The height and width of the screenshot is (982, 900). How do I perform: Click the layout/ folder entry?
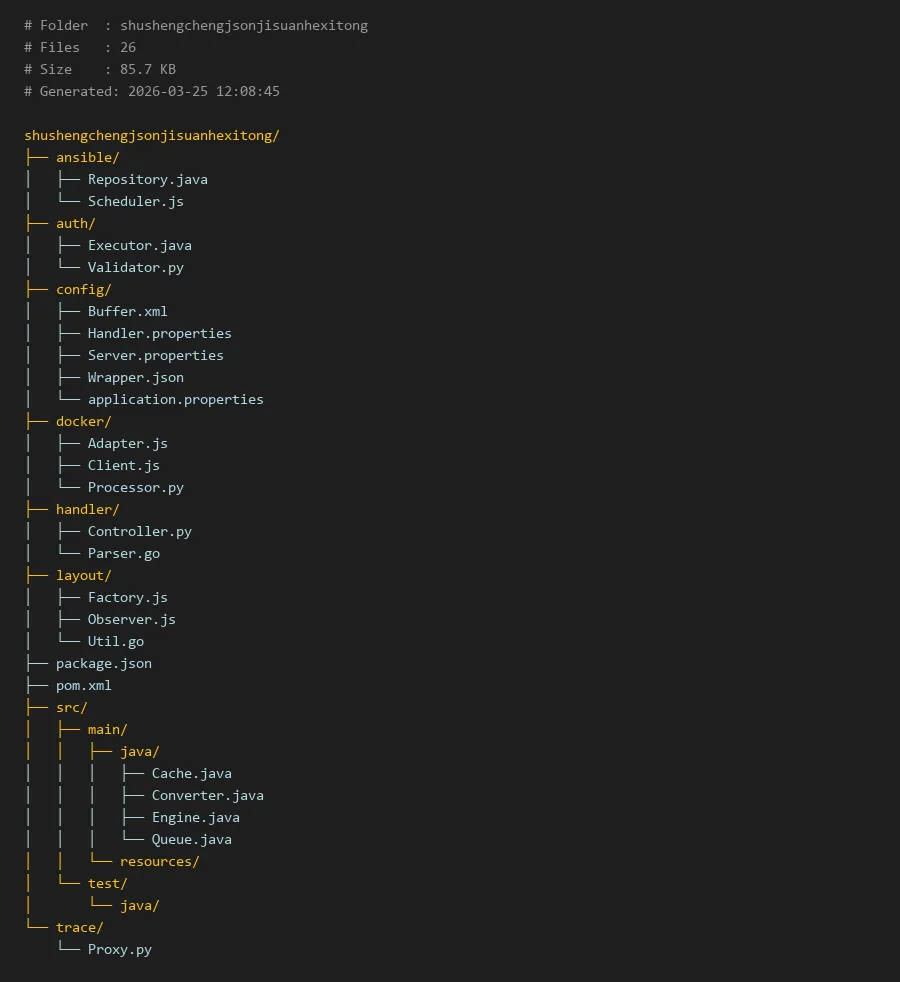tap(83, 575)
